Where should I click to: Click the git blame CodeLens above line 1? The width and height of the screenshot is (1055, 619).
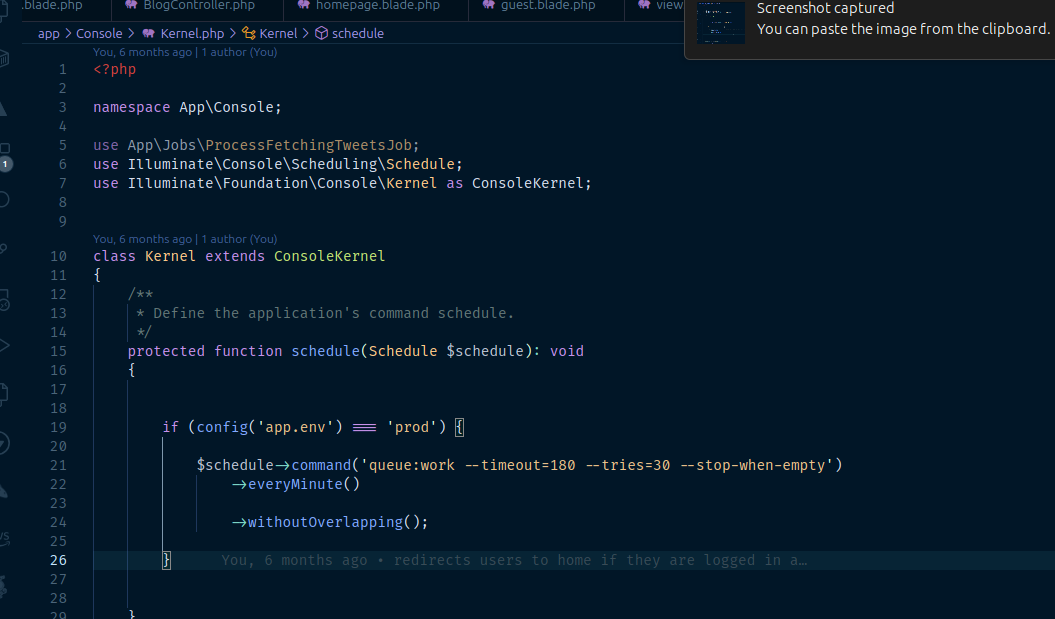click(184, 51)
